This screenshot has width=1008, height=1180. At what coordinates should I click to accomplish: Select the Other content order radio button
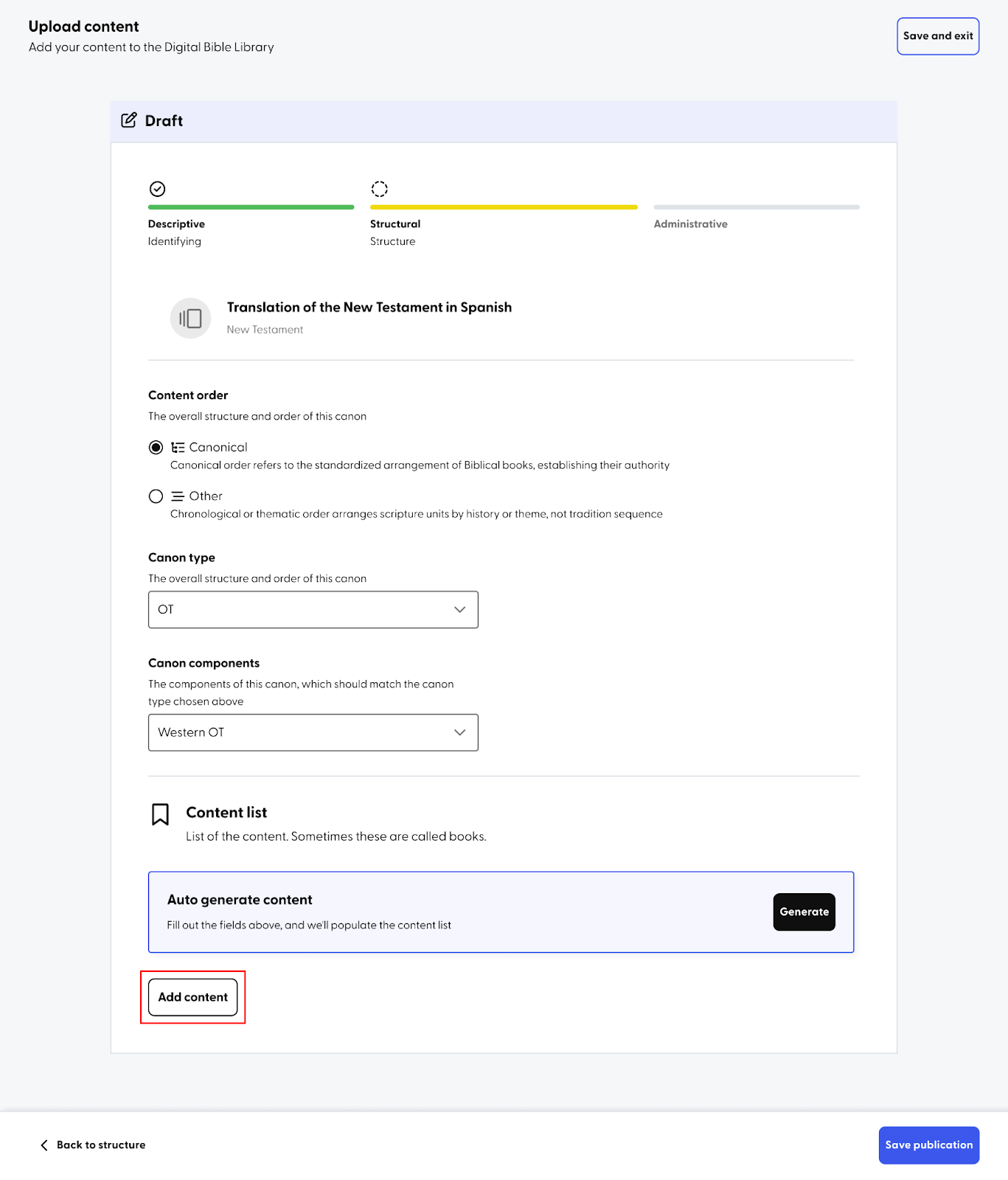pos(156,496)
